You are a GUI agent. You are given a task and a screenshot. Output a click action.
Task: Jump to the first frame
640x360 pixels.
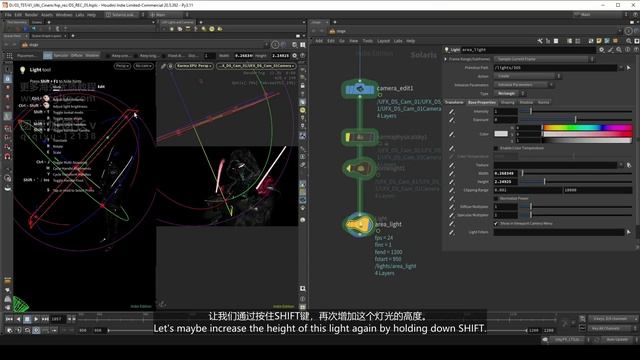point(9,319)
